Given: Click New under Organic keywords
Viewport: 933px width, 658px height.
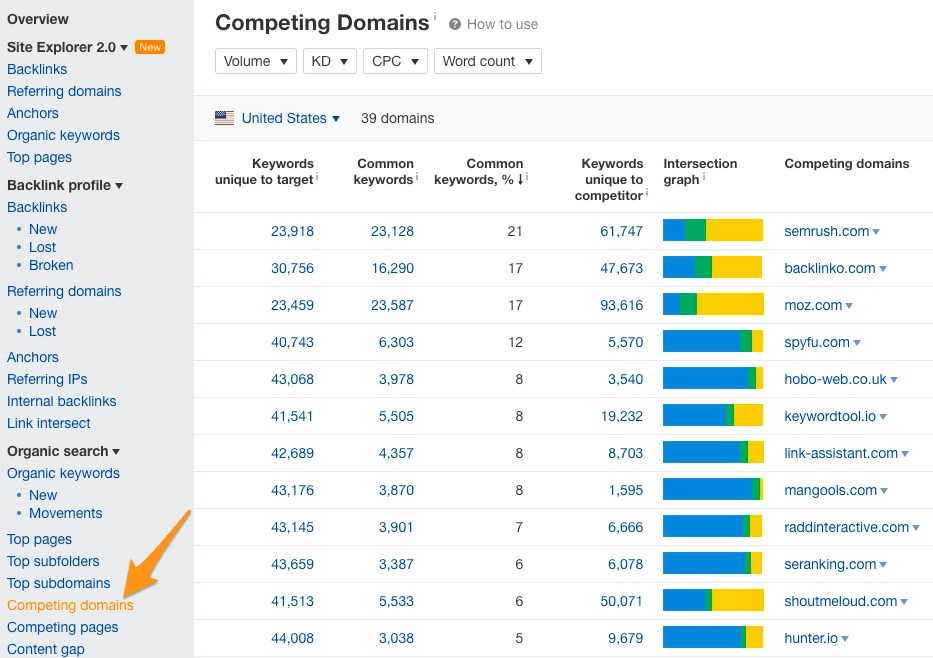Looking at the screenshot, I should coord(43,495).
